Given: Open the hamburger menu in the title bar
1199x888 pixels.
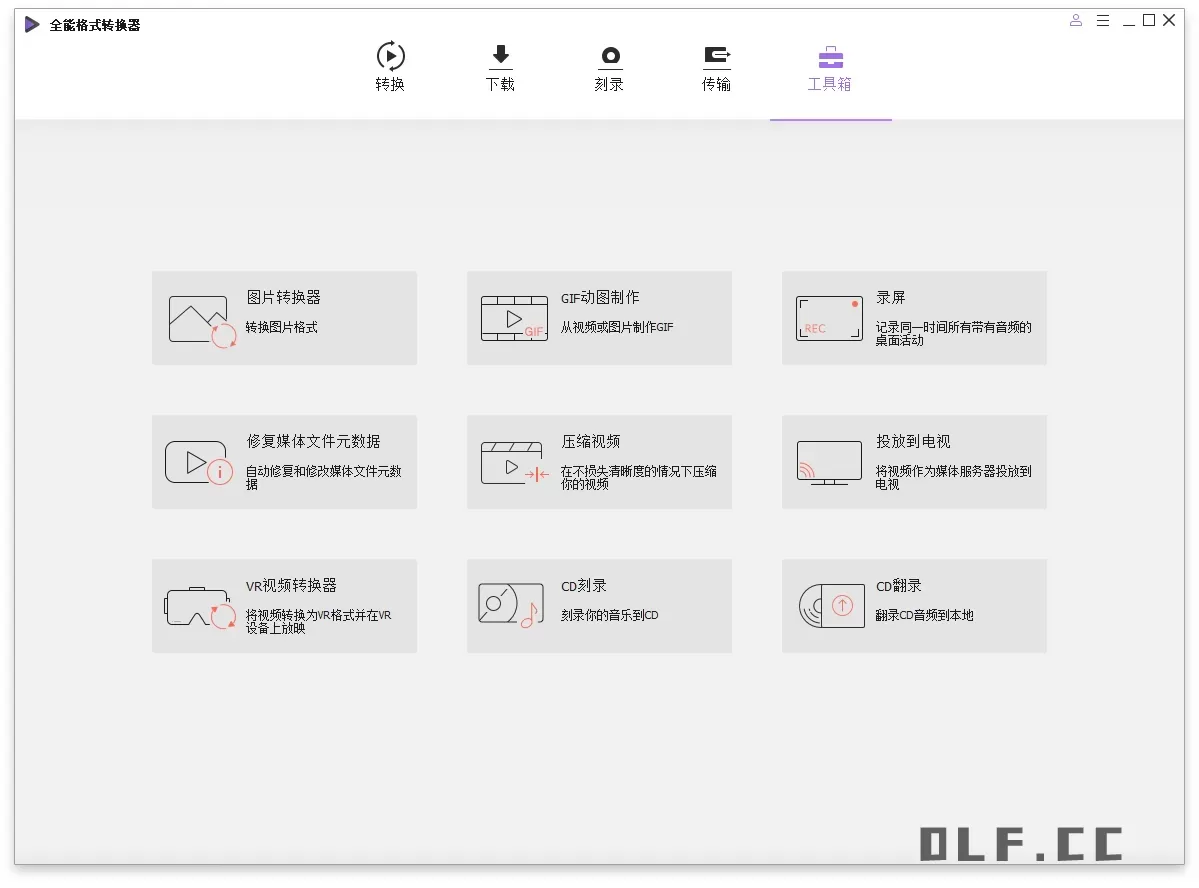Looking at the screenshot, I should [x=1103, y=20].
